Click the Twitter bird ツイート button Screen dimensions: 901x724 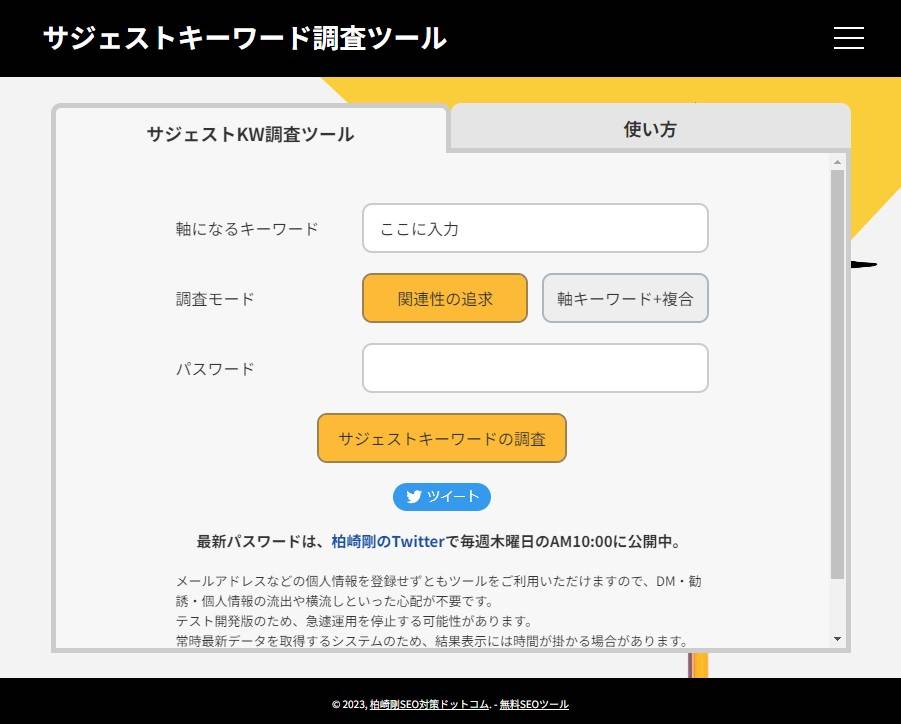[x=442, y=497]
